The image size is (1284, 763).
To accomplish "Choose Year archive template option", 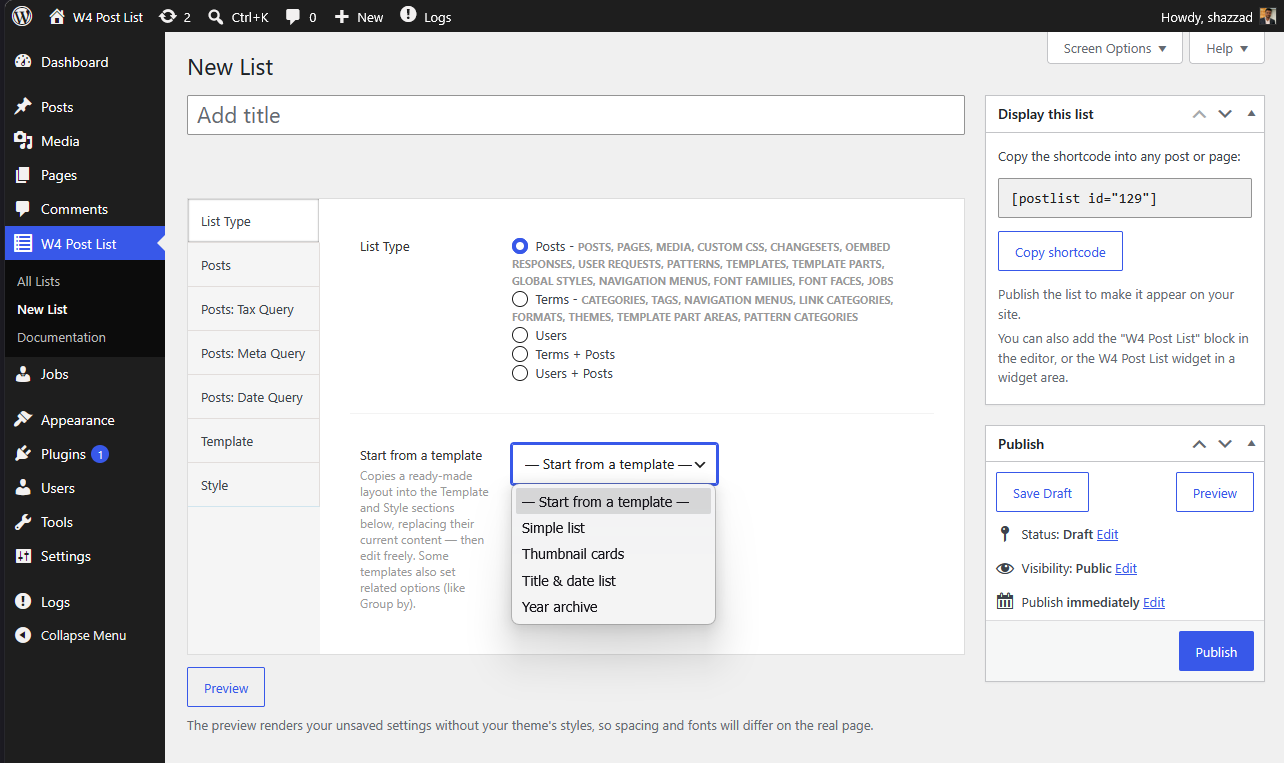I will 613,607.
